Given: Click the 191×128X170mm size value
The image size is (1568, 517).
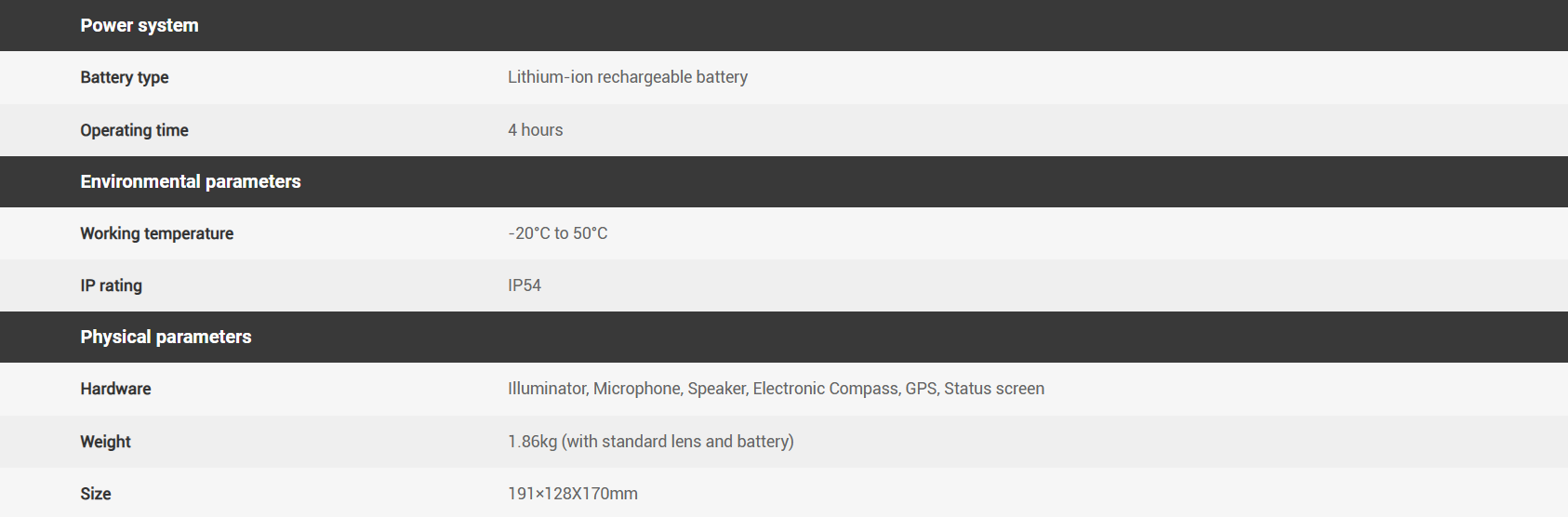Looking at the screenshot, I should coord(573,494).
